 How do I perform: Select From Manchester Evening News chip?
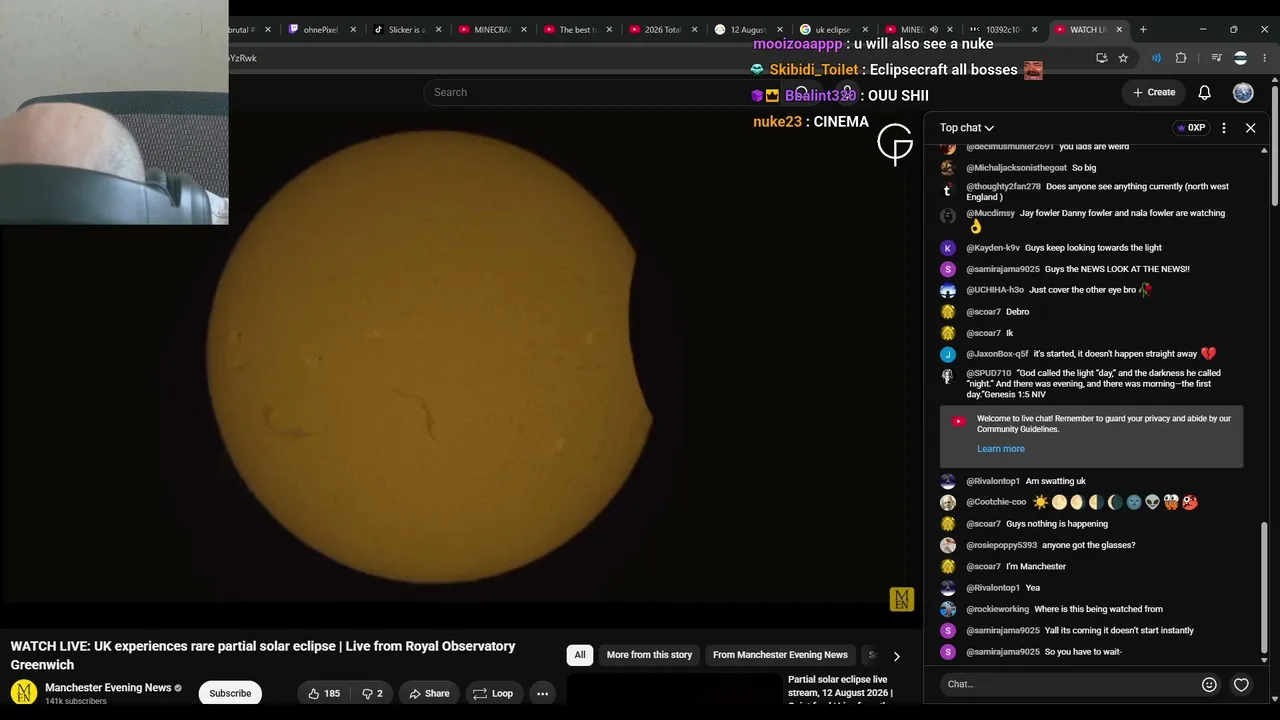[780, 655]
